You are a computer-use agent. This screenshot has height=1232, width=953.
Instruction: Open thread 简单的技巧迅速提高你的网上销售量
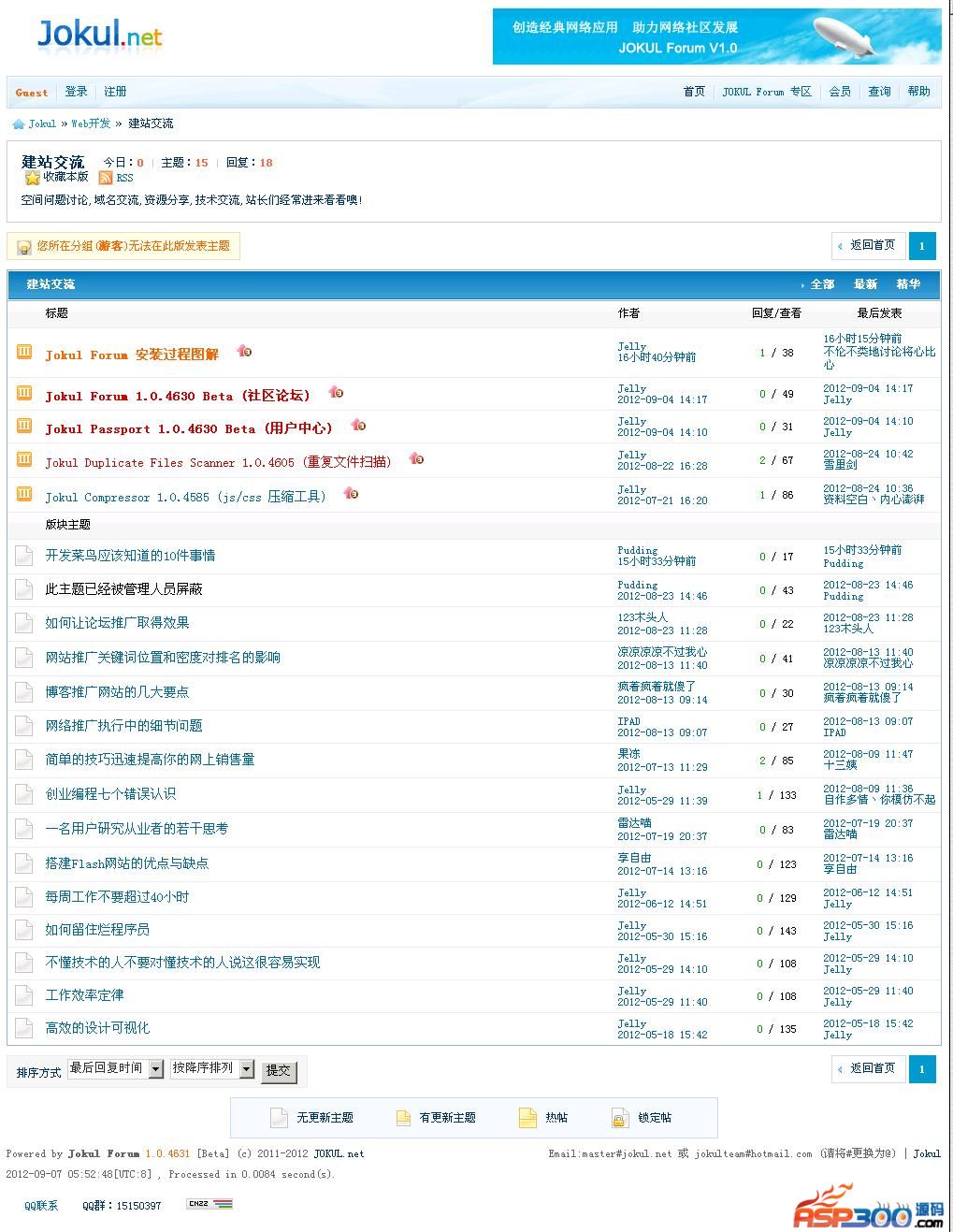click(x=150, y=760)
